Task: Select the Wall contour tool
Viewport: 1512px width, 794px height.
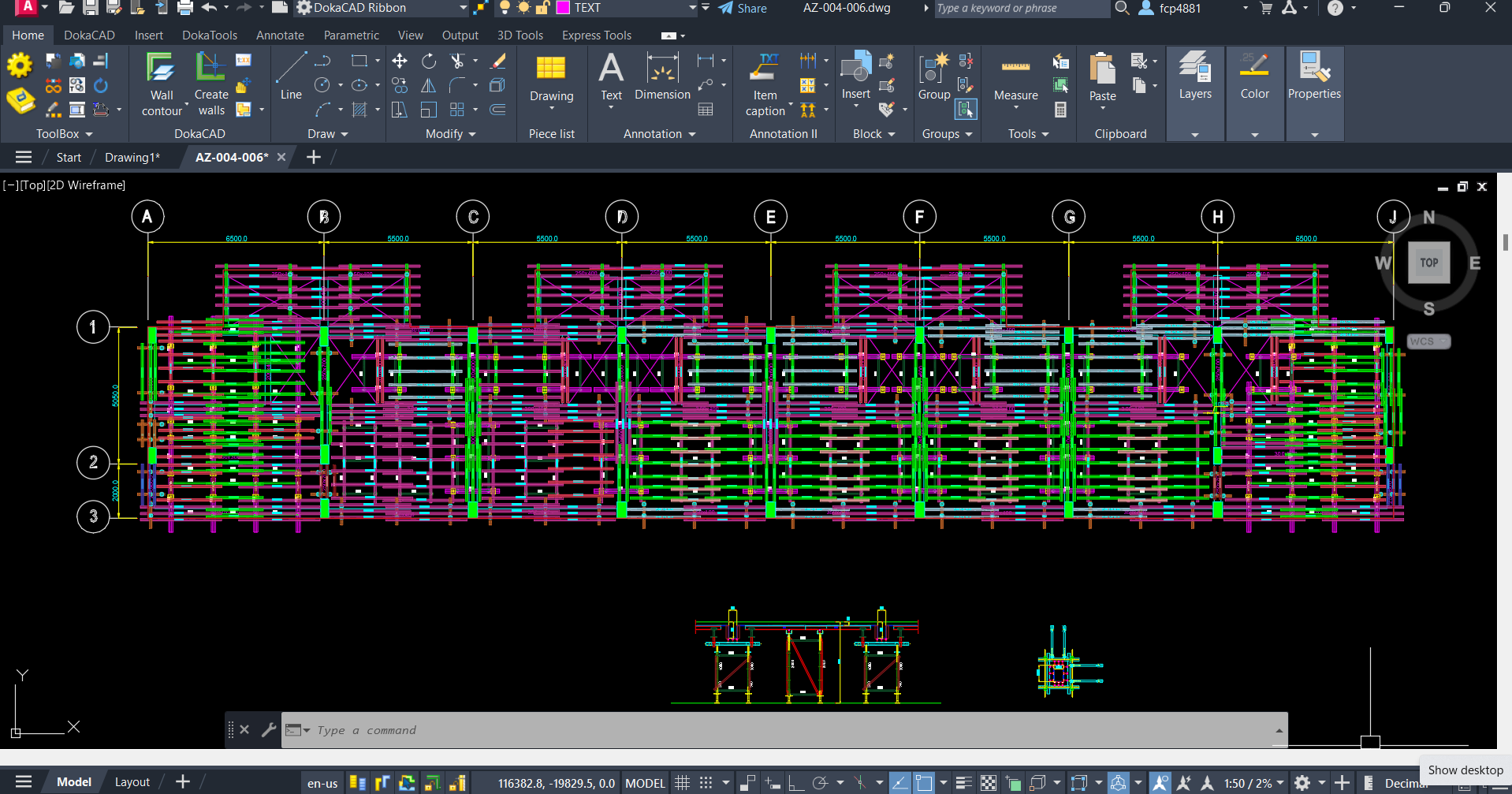Action: (162, 84)
